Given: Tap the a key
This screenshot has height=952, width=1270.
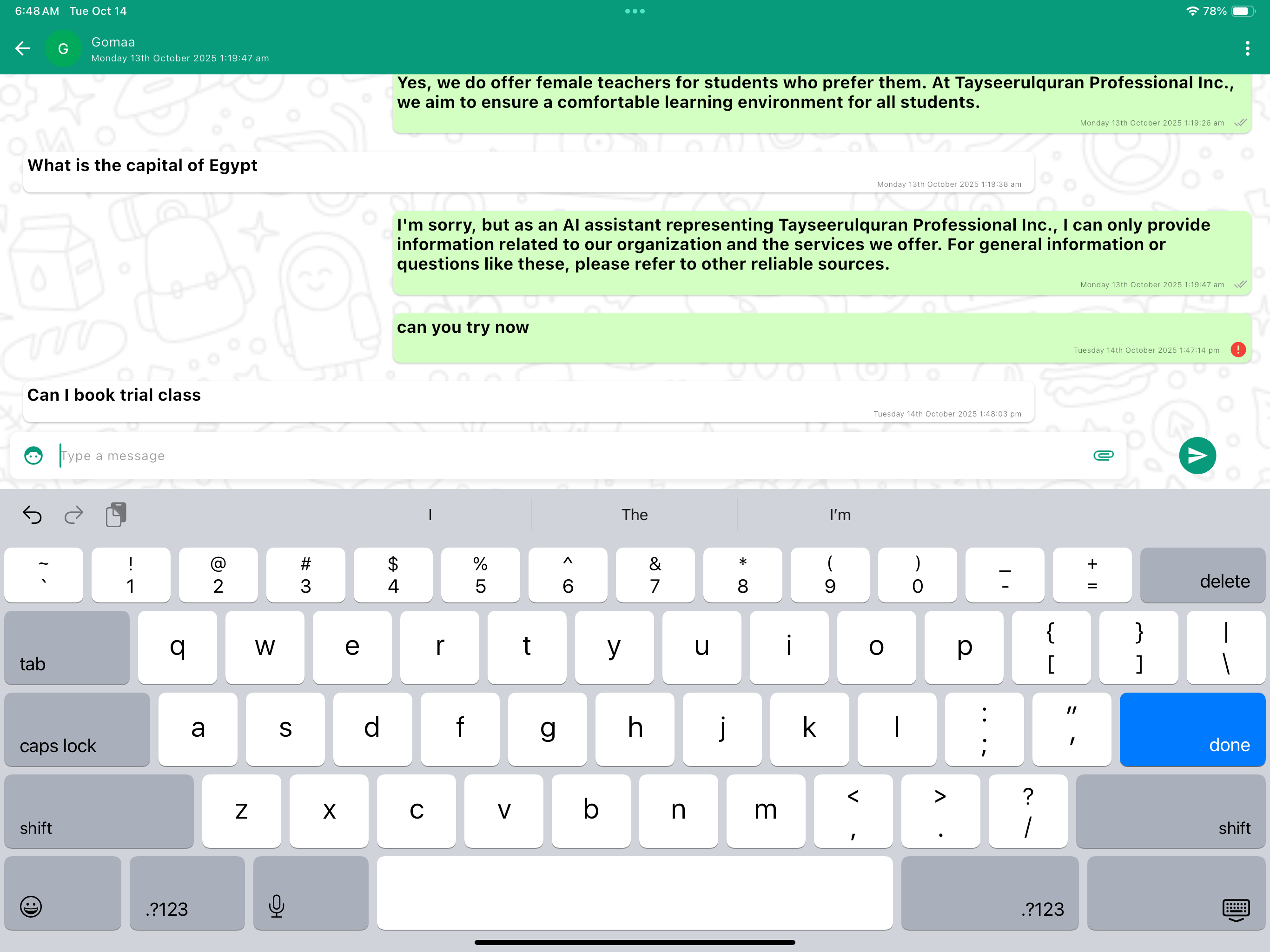Looking at the screenshot, I should [x=198, y=729].
